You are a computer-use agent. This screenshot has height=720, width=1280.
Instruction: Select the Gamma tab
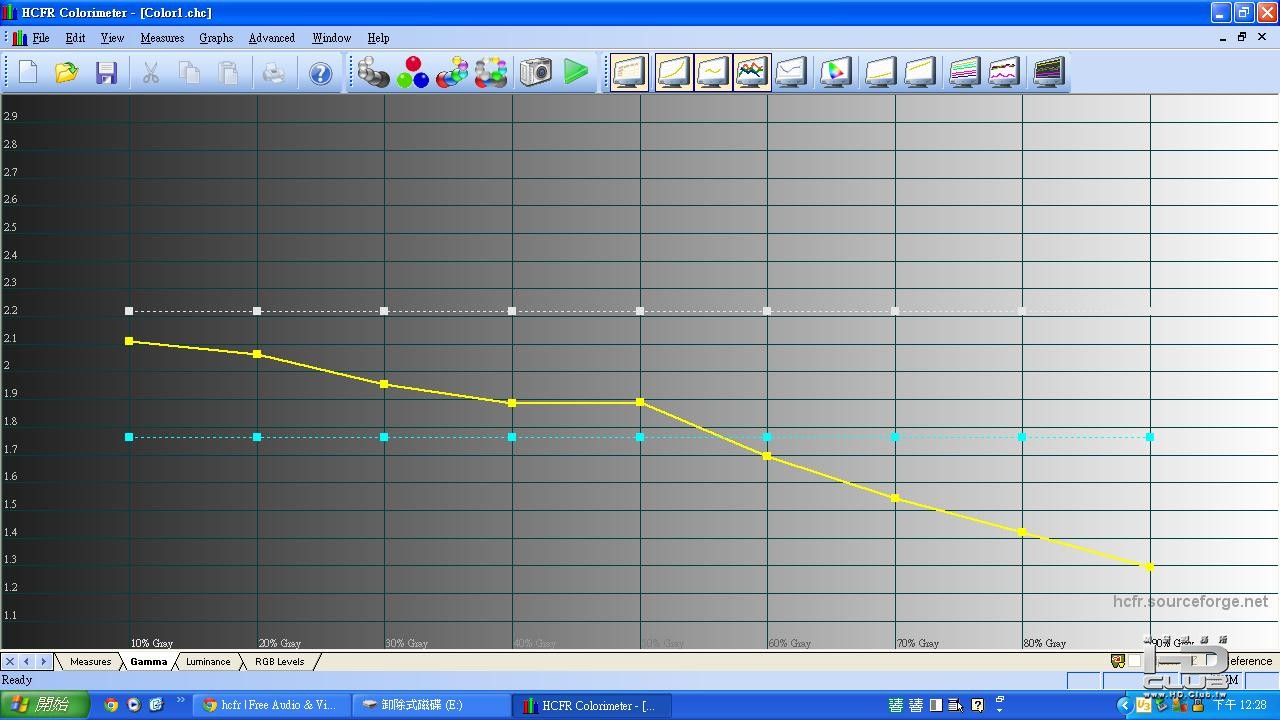point(148,661)
